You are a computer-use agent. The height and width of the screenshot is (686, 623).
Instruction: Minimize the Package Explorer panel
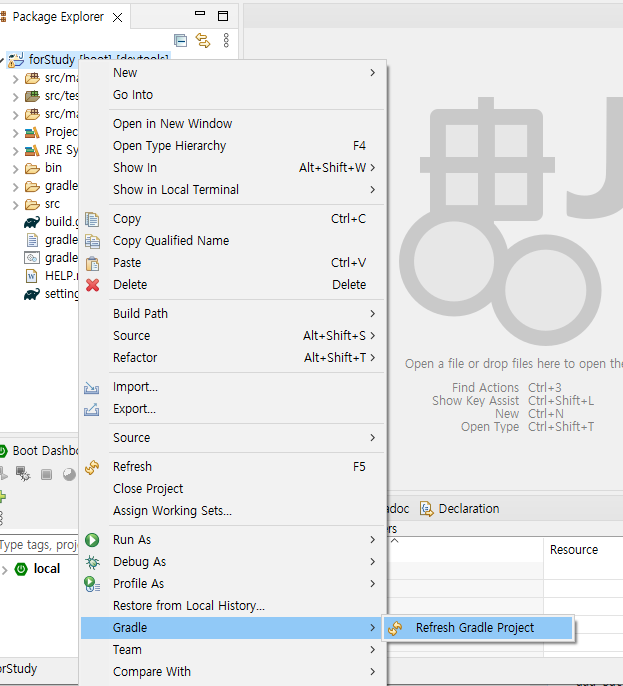(200, 13)
